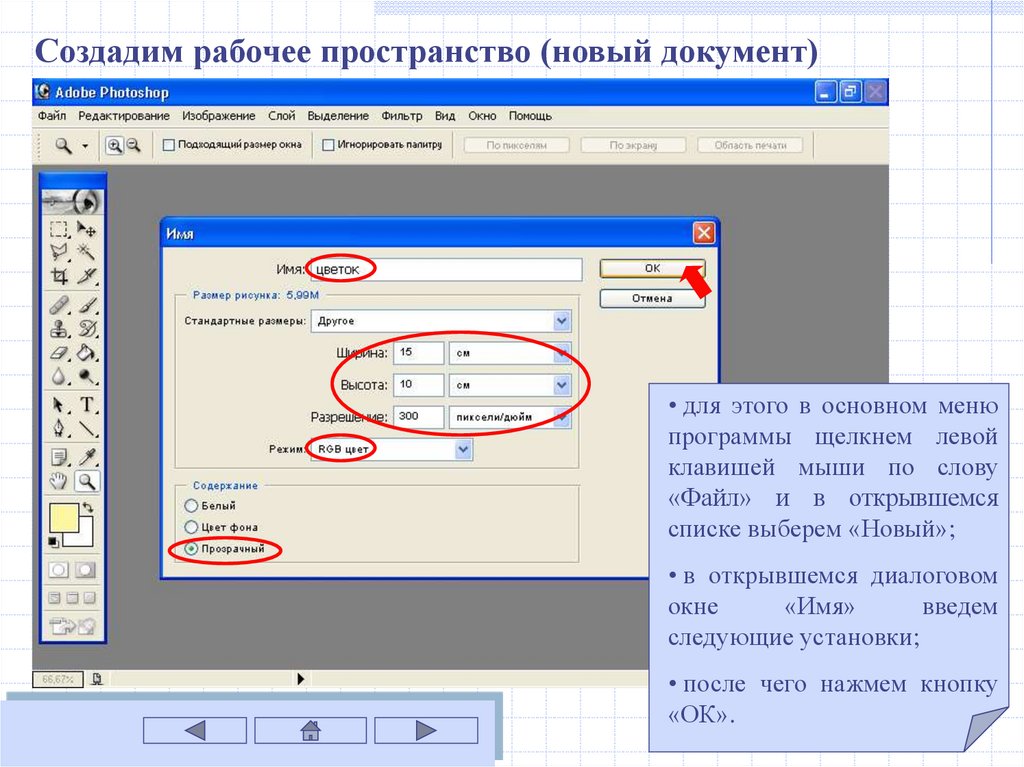Screen dimensions: 1024x767
Task: Expand the 'Режим' RGB цвет dropdown
Action: tap(463, 450)
